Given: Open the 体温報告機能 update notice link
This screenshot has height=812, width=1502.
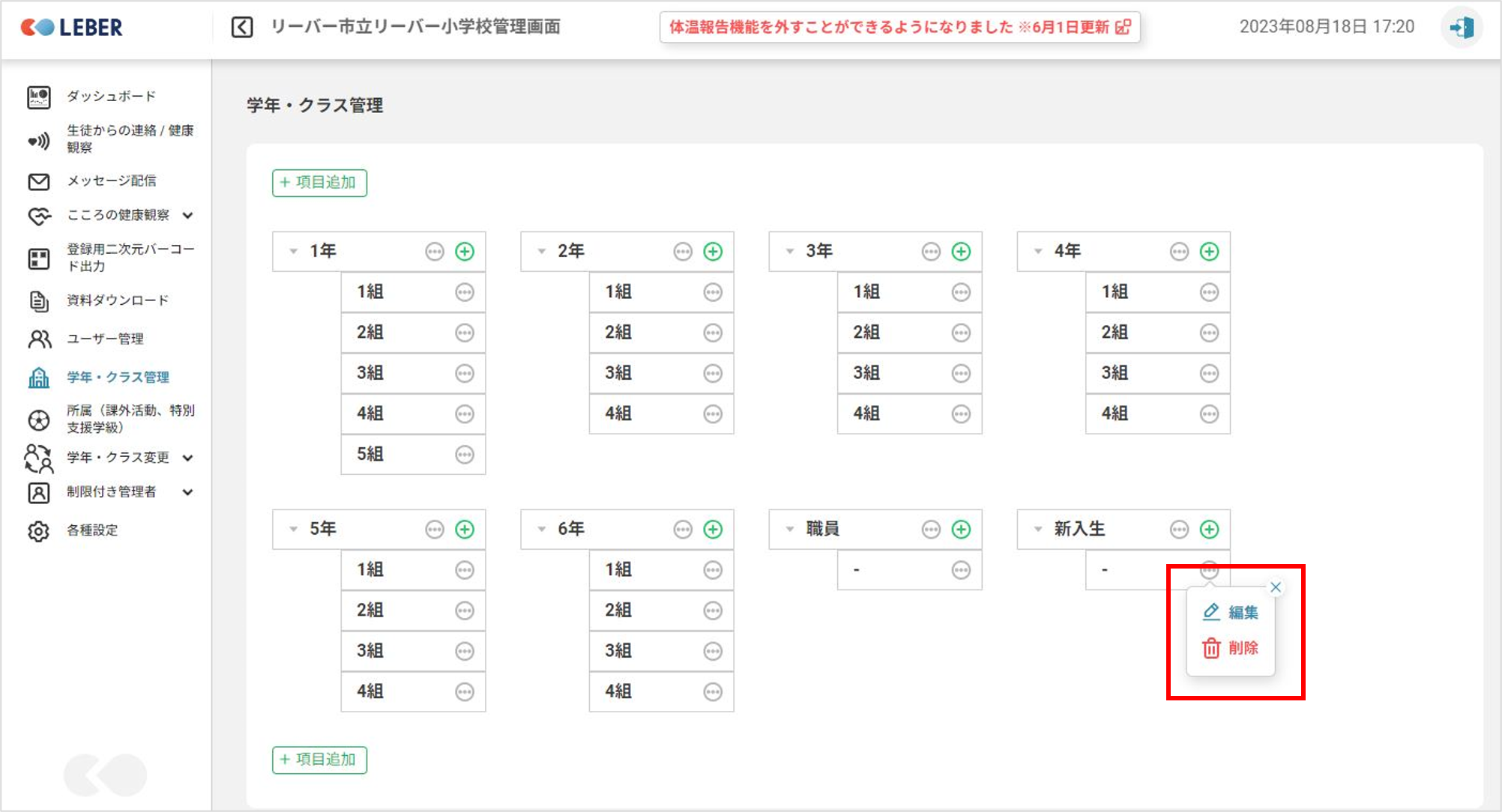Looking at the screenshot, I should 899,28.
